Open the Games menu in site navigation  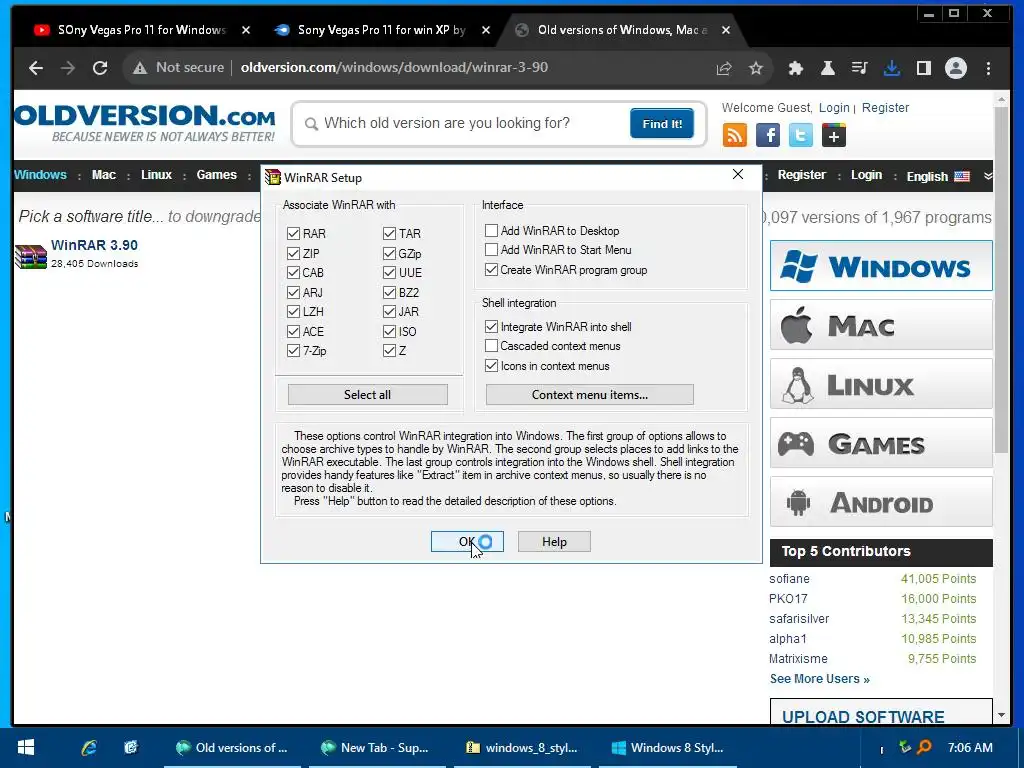click(216, 175)
